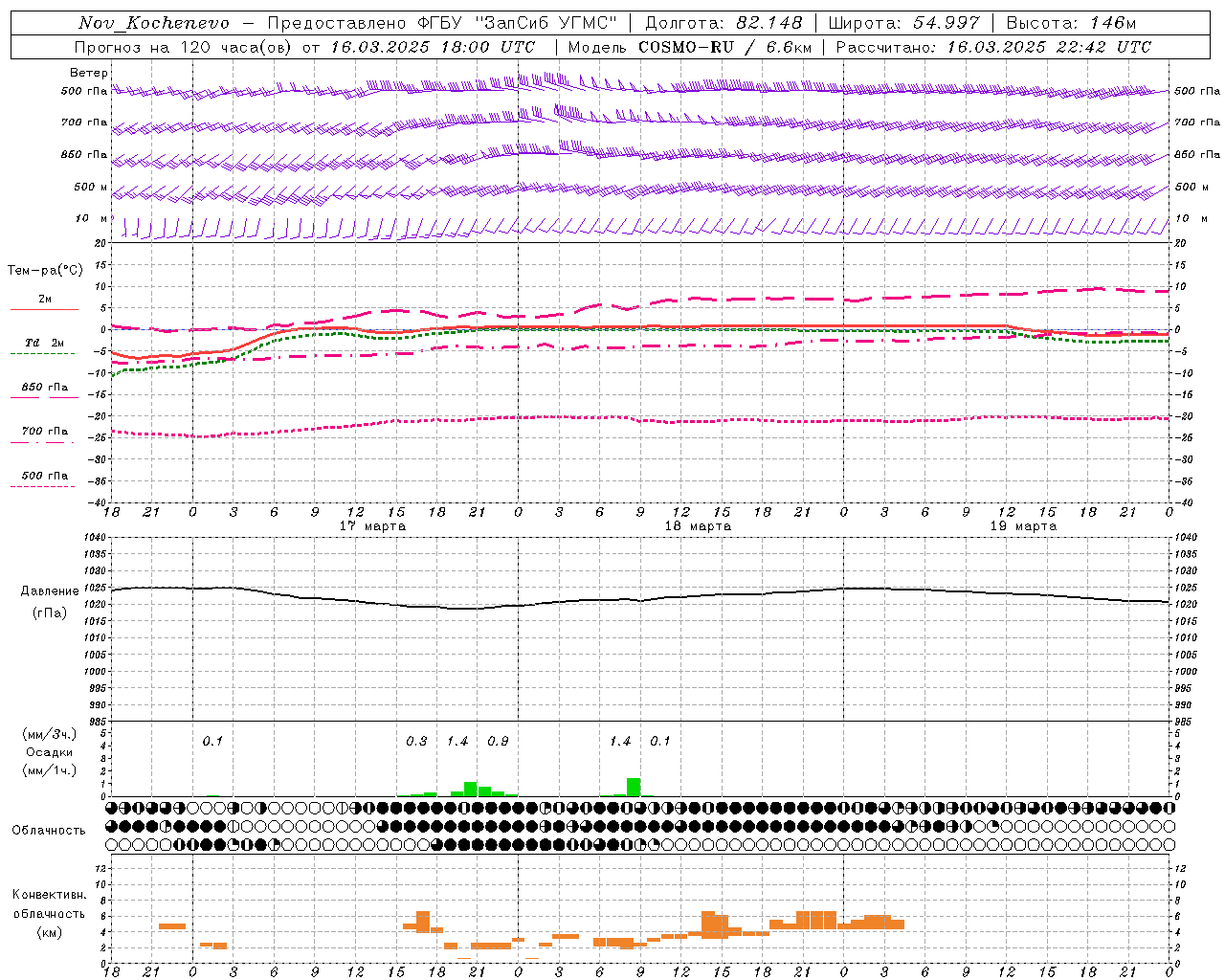The width and height of the screenshot is (1225, 980).
Task: Click the (км) unit label of convective panel
Action: click(x=50, y=932)
